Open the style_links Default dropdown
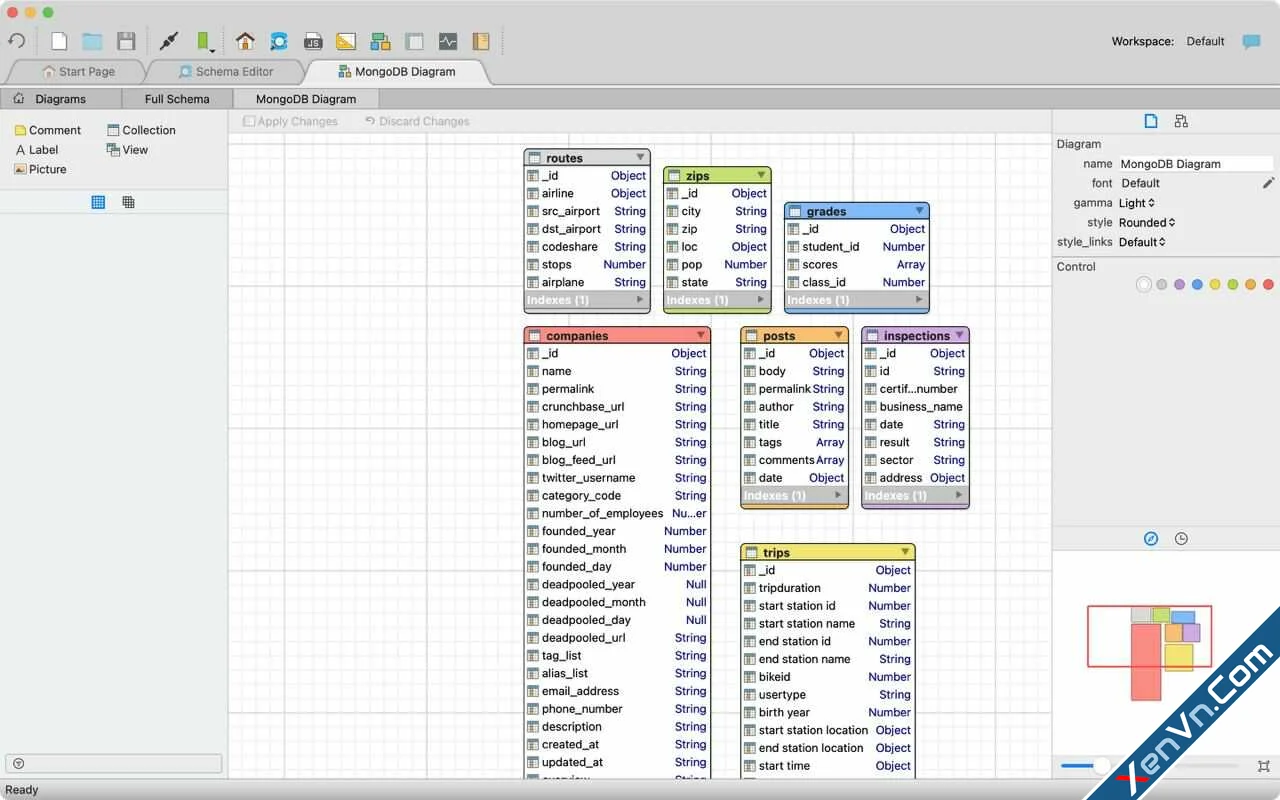The image size is (1280, 800). [1142, 242]
